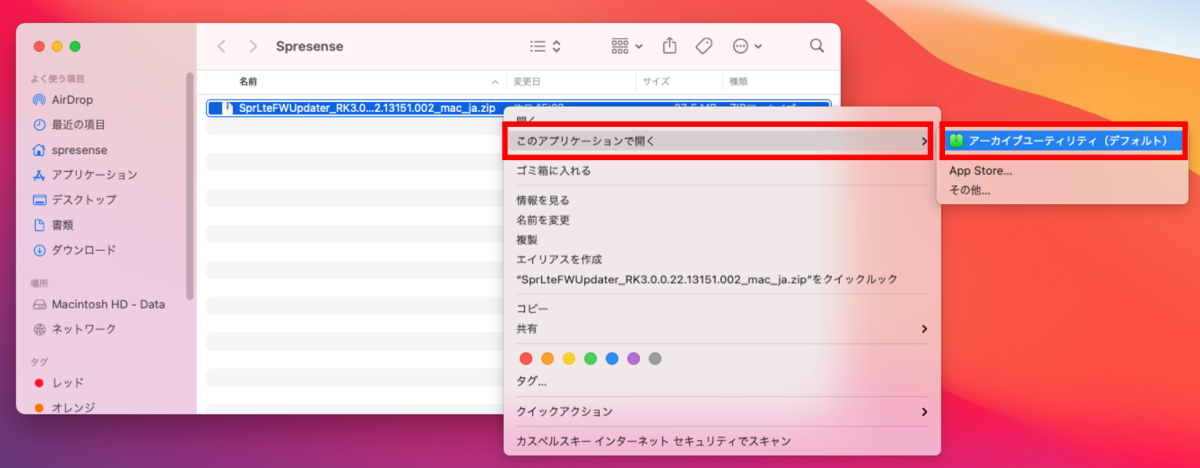1200x468 pixels.
Task: Expand the クイックアクション submenu
Action: (720, 411)
